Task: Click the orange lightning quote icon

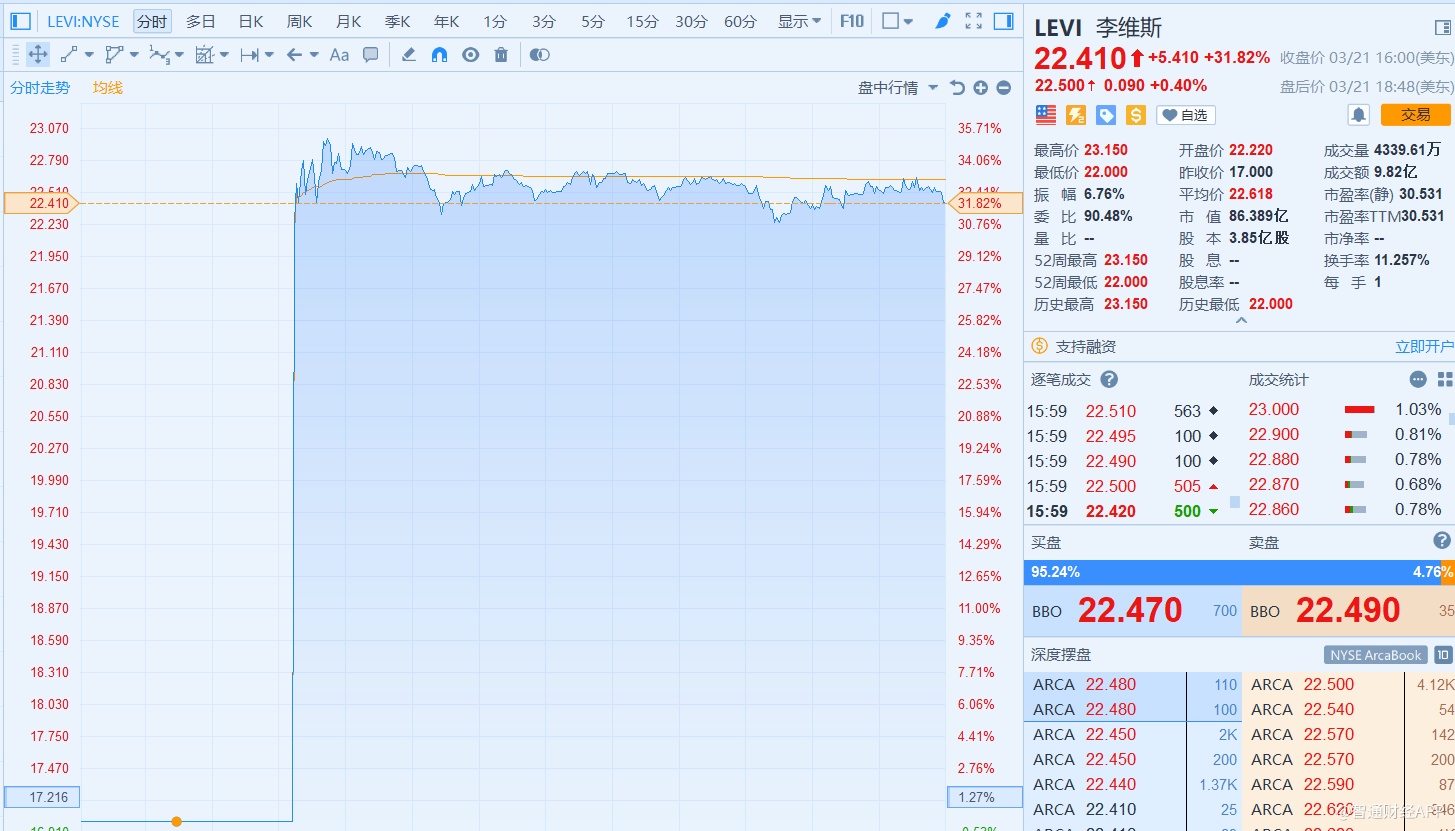Action: point(1076,115)
